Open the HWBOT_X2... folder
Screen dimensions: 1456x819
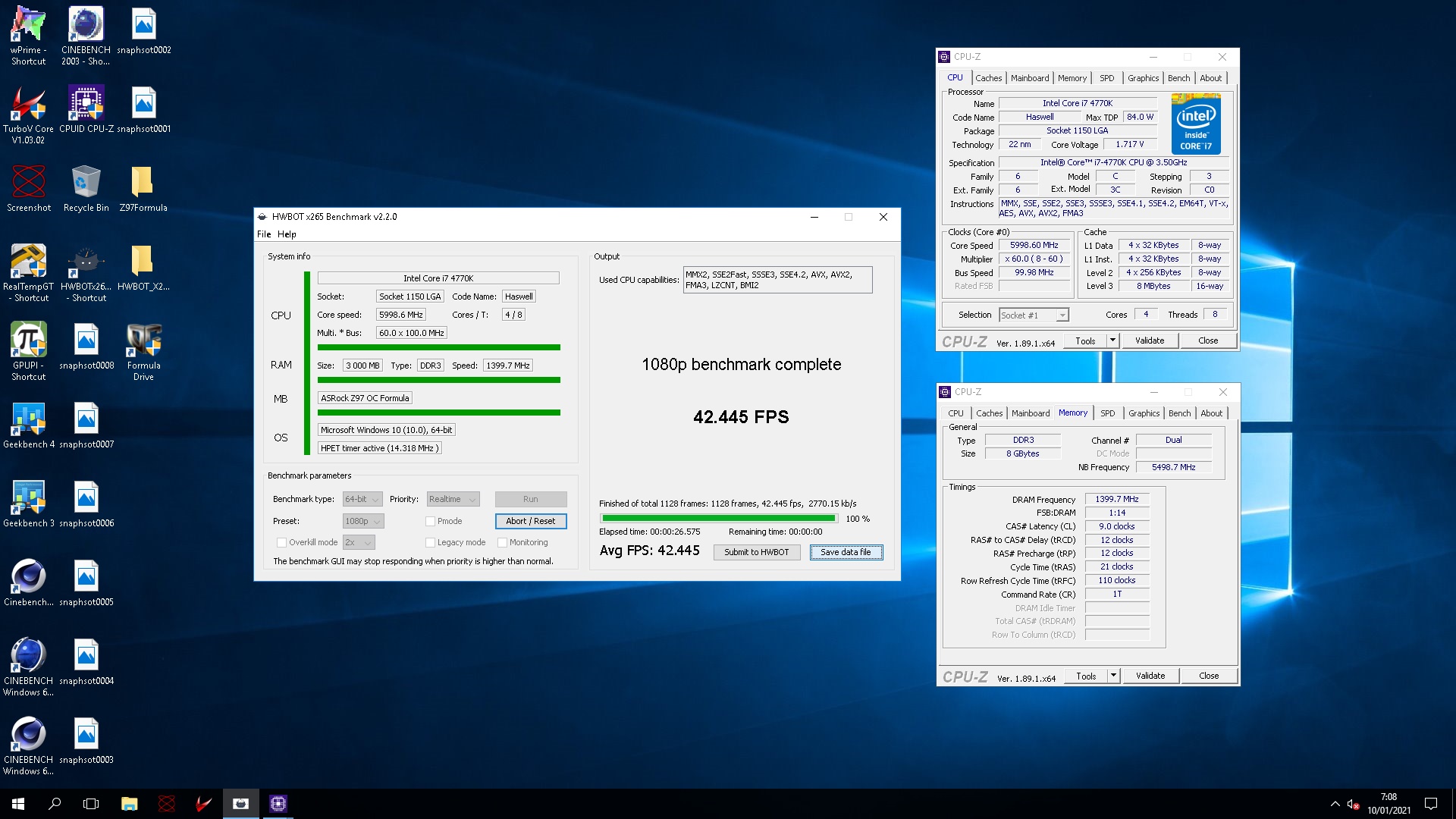point(143,268)
